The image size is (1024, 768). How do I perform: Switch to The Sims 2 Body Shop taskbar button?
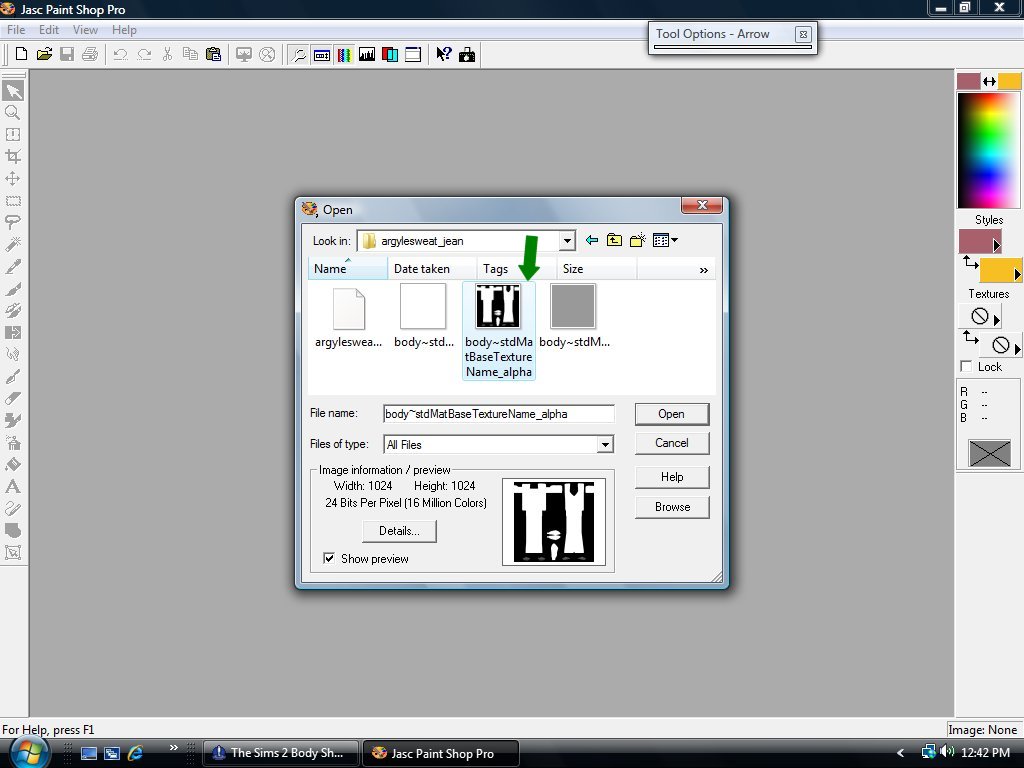click(x=281, y=753)
